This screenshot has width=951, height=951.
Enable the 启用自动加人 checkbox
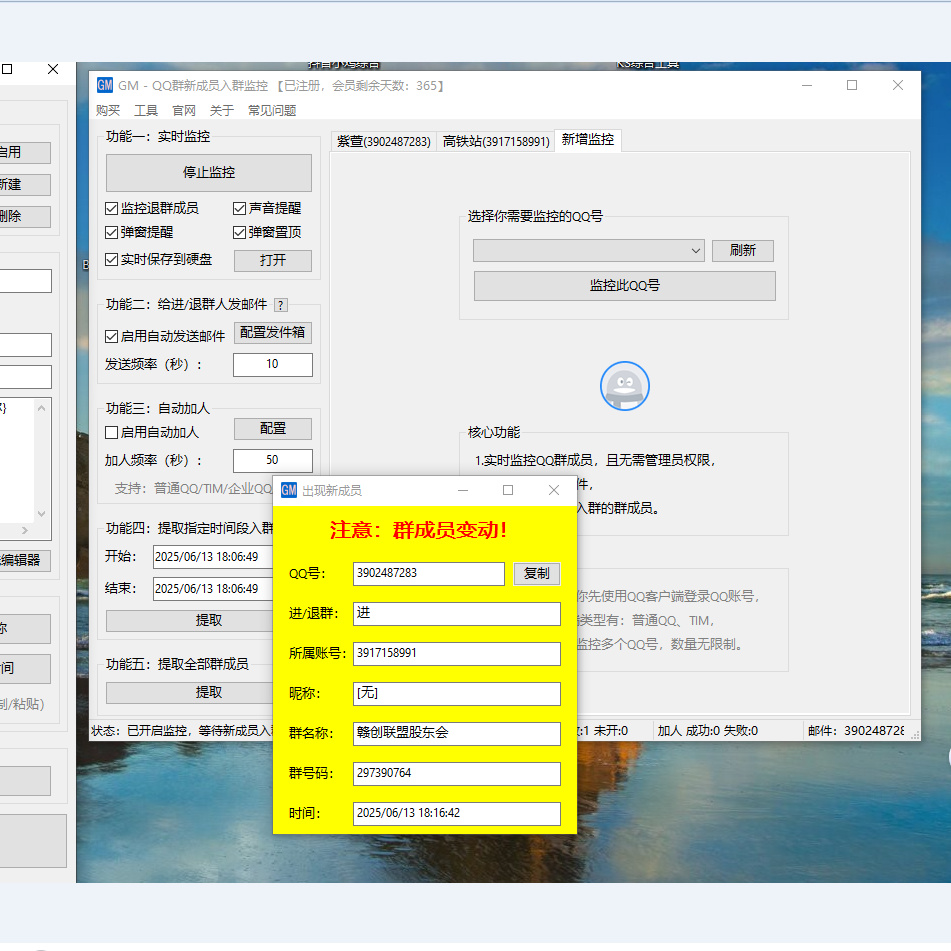point(112,433)
